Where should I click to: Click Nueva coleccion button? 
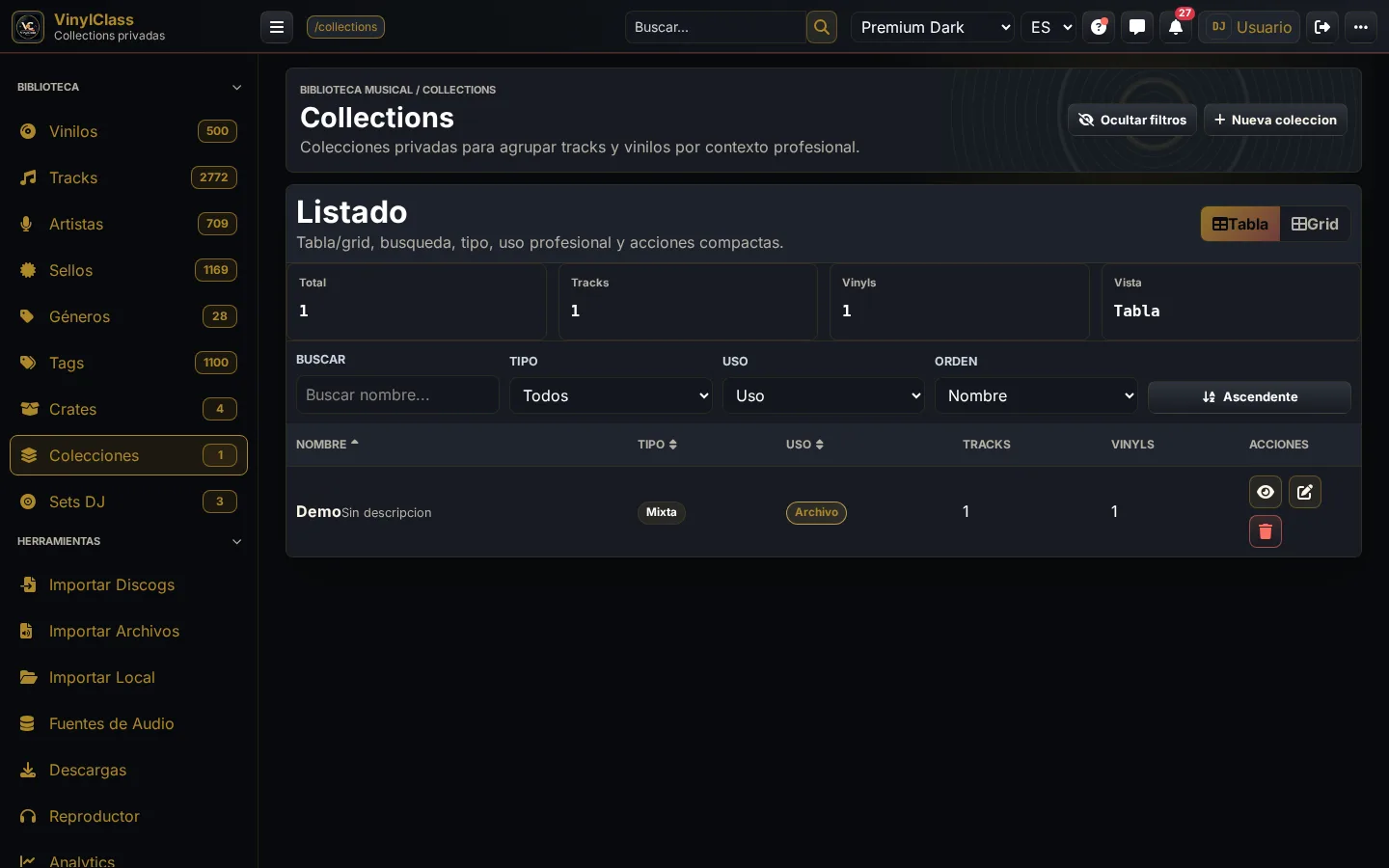coord(1275,120)
